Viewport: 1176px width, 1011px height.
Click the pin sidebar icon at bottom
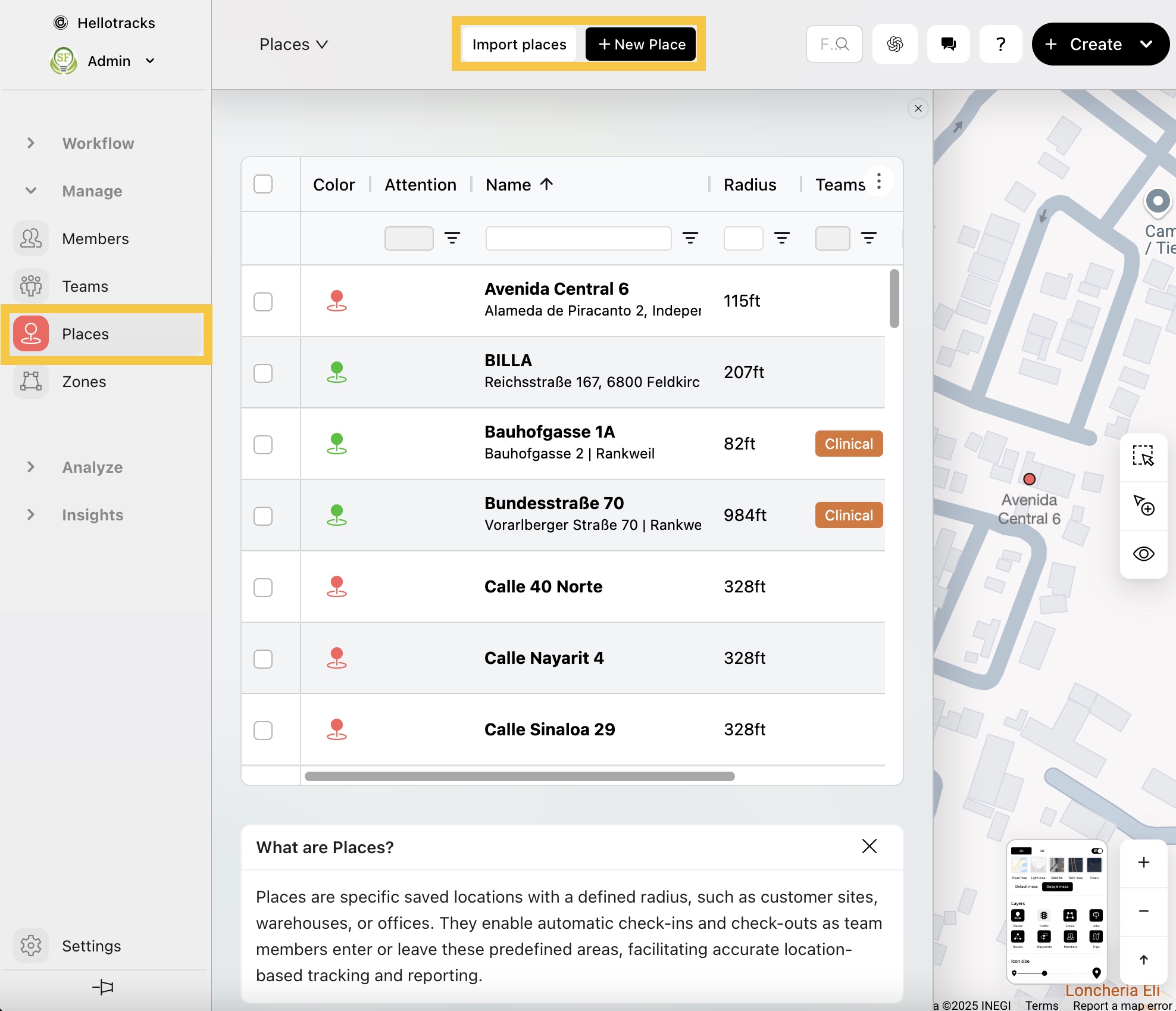pyautogui.click(x=103, y=987)
